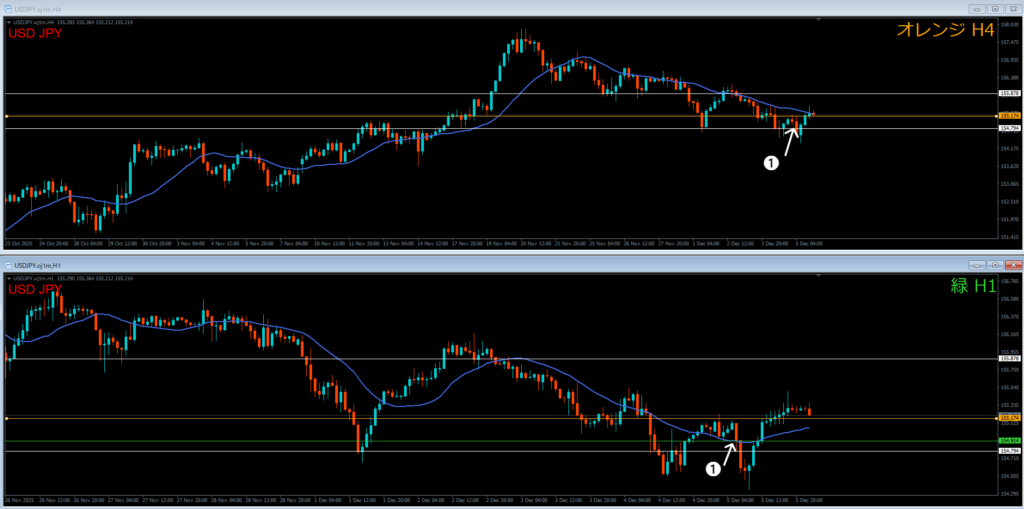This screenshot has width=1024, height=509.
Task: Select the white 154.794 price tag in H1 chart
Action: [1010, 451]
